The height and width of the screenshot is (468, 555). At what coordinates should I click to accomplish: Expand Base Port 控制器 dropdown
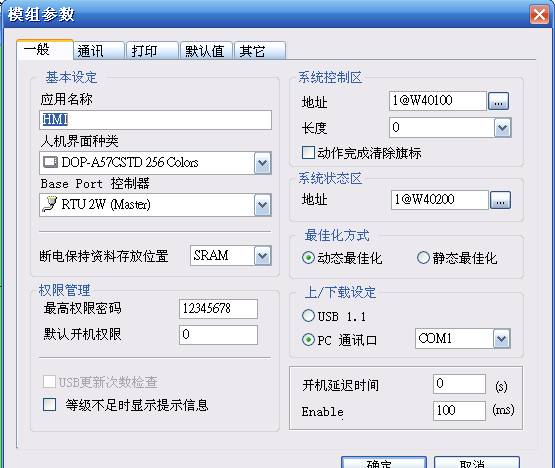pos(263,205)
